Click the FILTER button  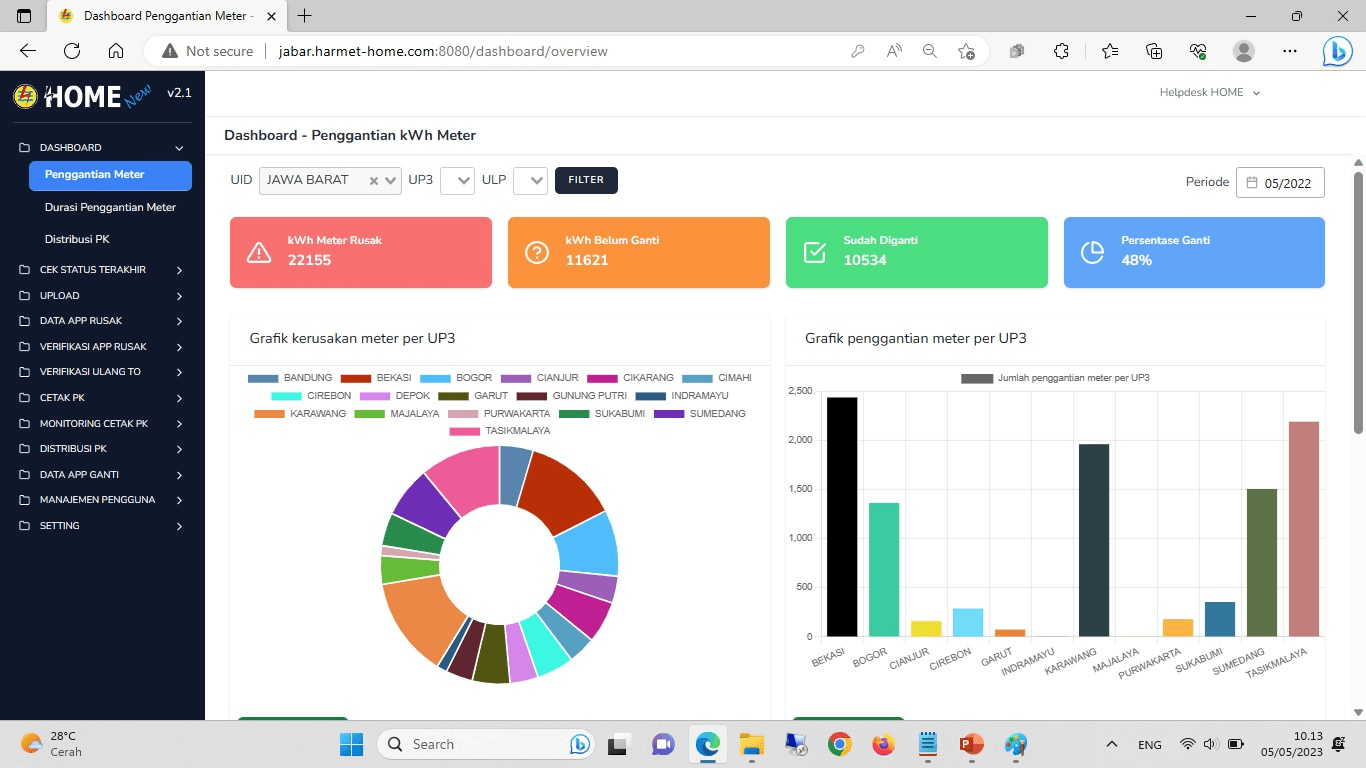(x=586, y=180)
